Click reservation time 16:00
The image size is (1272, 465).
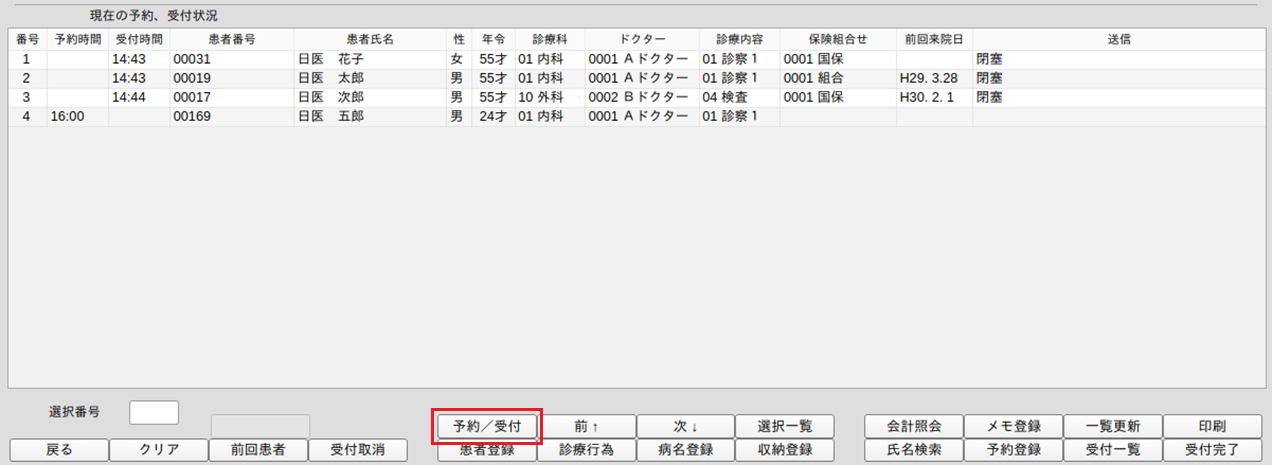(x=66, y=116)
